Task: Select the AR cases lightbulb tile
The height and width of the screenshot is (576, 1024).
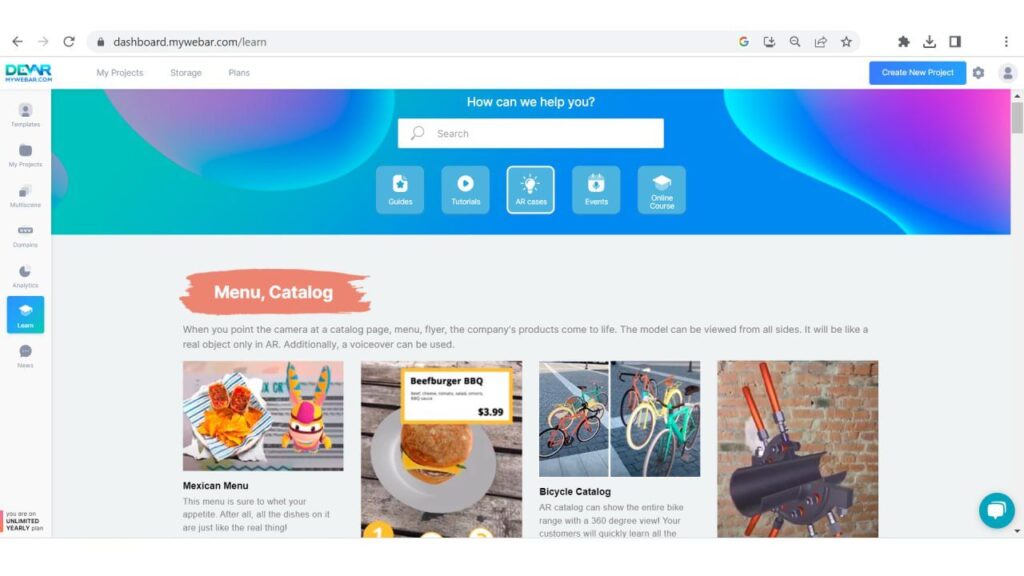Action: (530, 190)
